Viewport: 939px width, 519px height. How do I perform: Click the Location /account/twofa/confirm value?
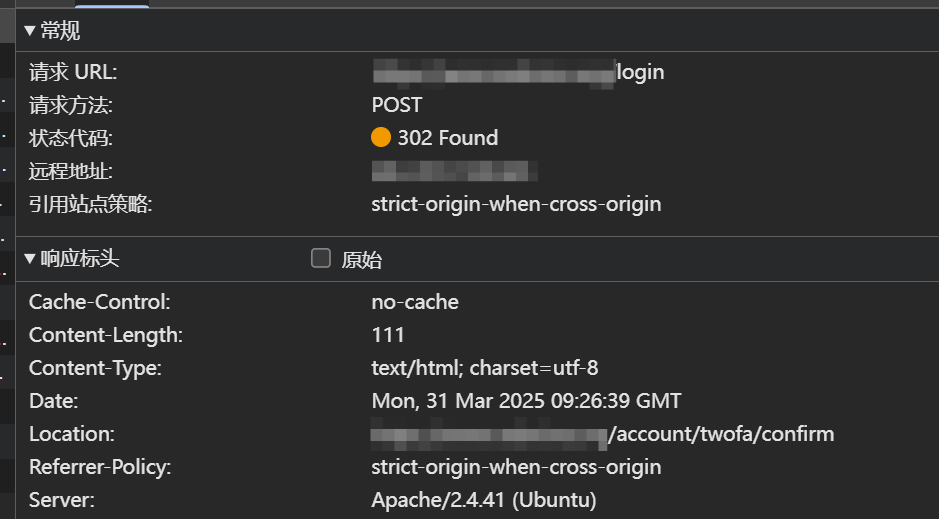[x=602, y=434]
